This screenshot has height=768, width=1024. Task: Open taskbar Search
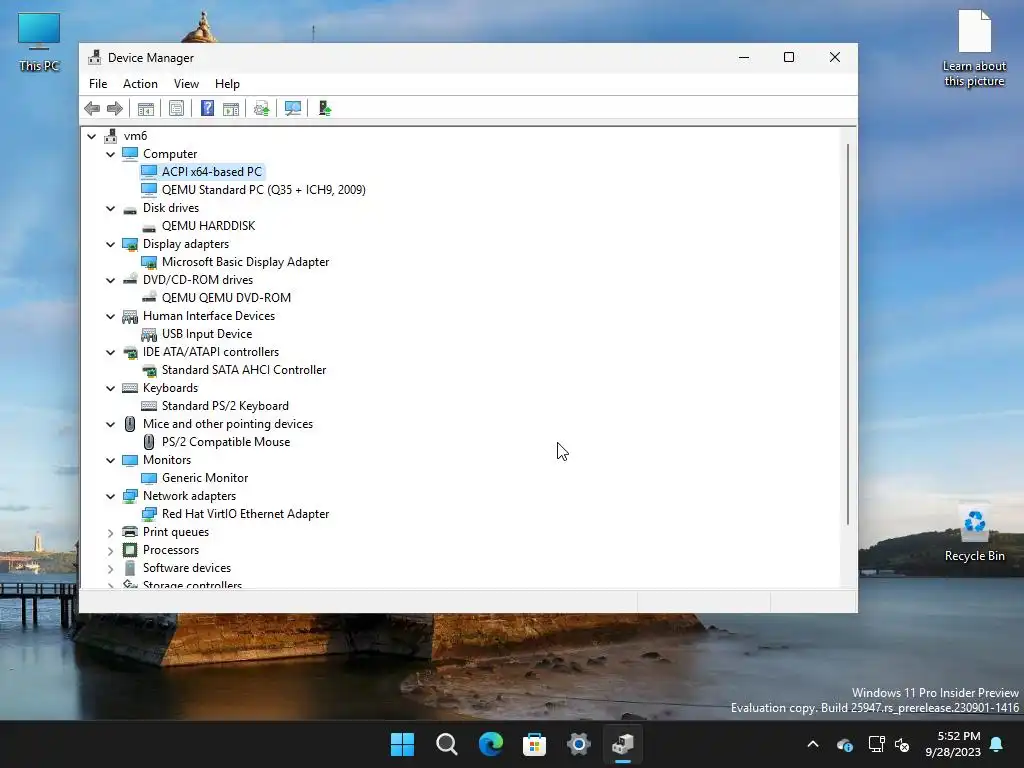coord(447,744)
